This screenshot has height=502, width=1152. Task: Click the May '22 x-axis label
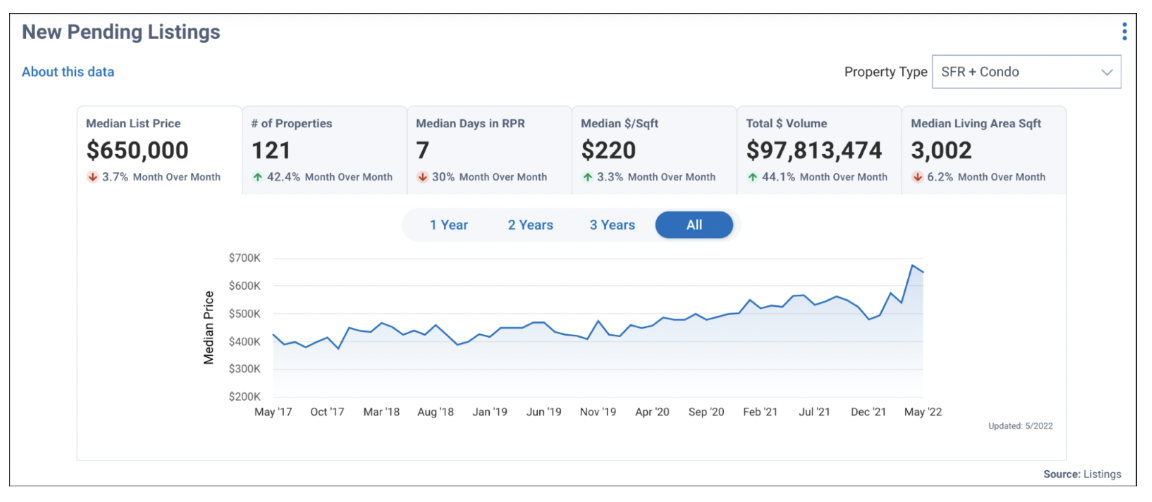(923, 412)
